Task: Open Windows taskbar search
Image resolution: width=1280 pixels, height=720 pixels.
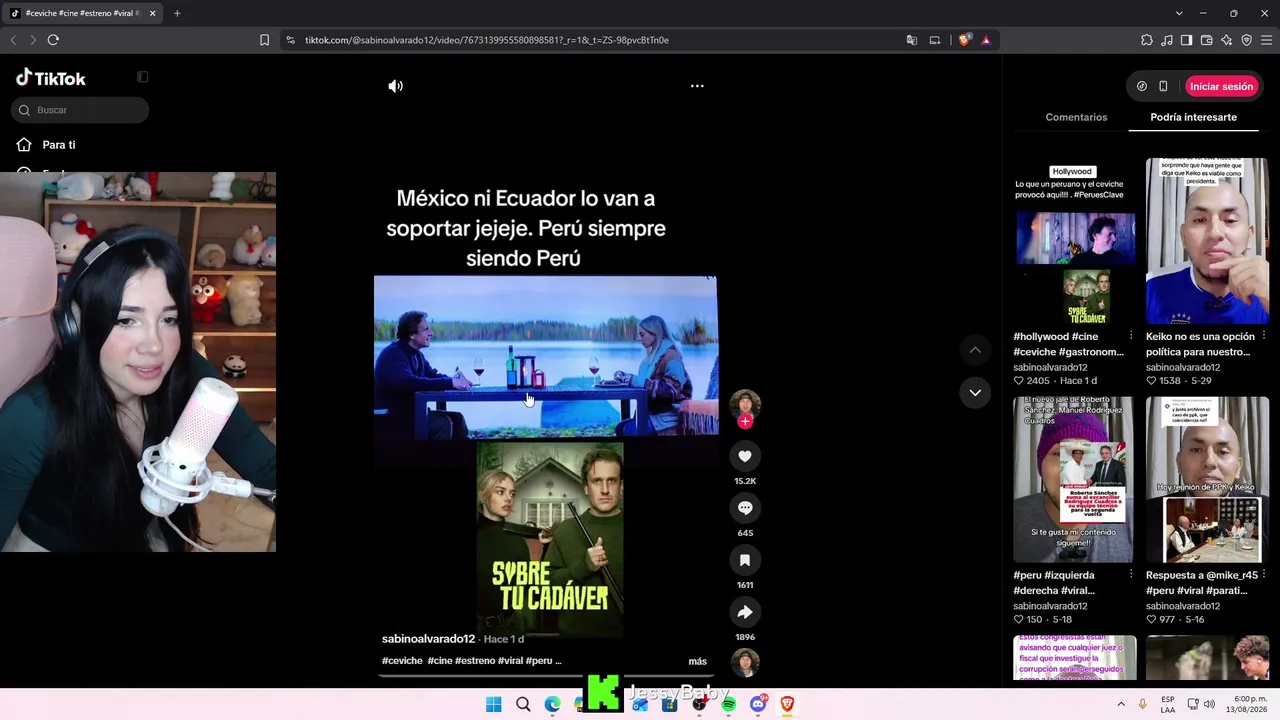Action: click(x=523, y=704)
